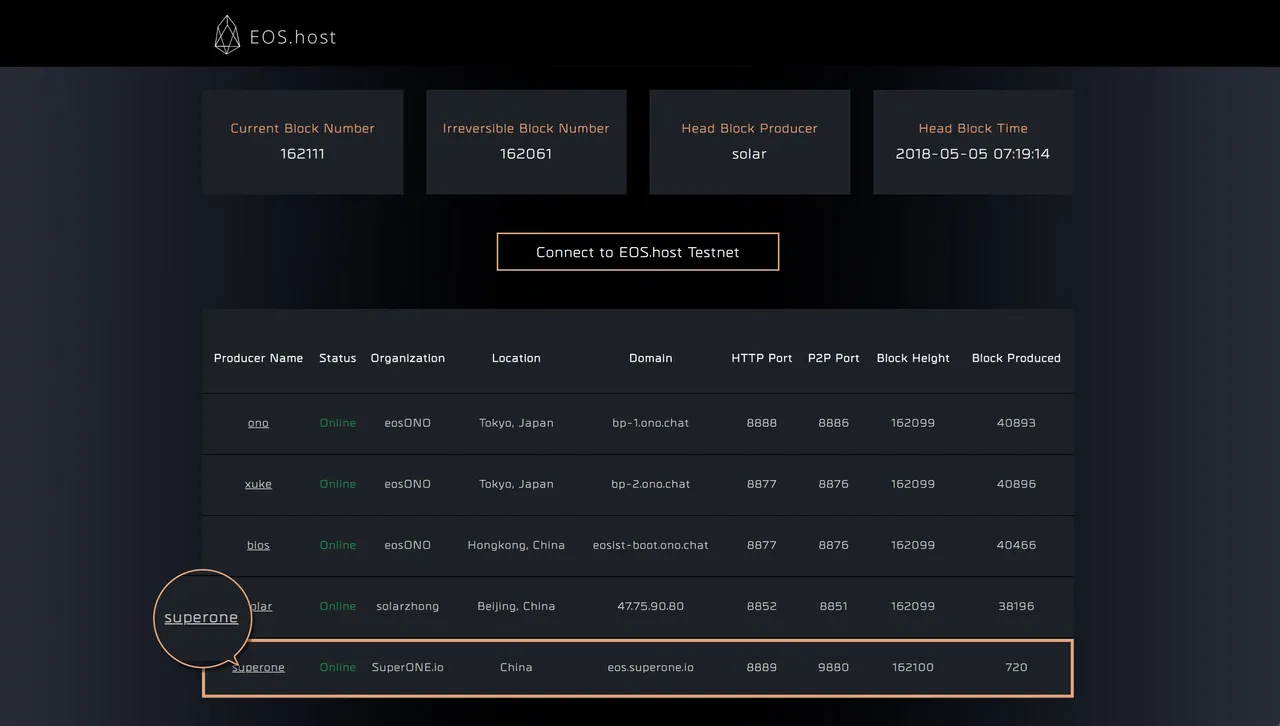The width and height of the screenshot is (1280, 726).
Task: Click domain eosist-boot.ono.chat
Action: coord(651,545)
